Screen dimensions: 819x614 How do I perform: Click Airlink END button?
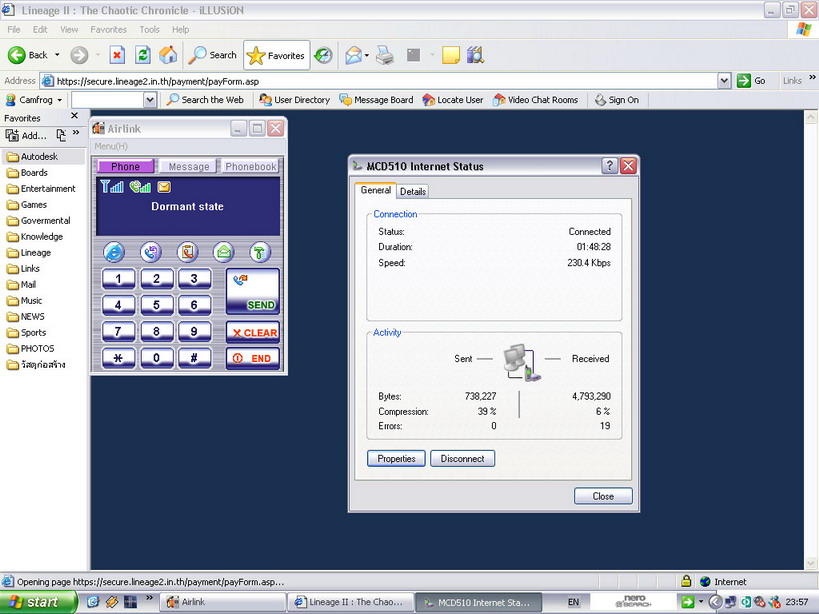click(x=253, y=359)
